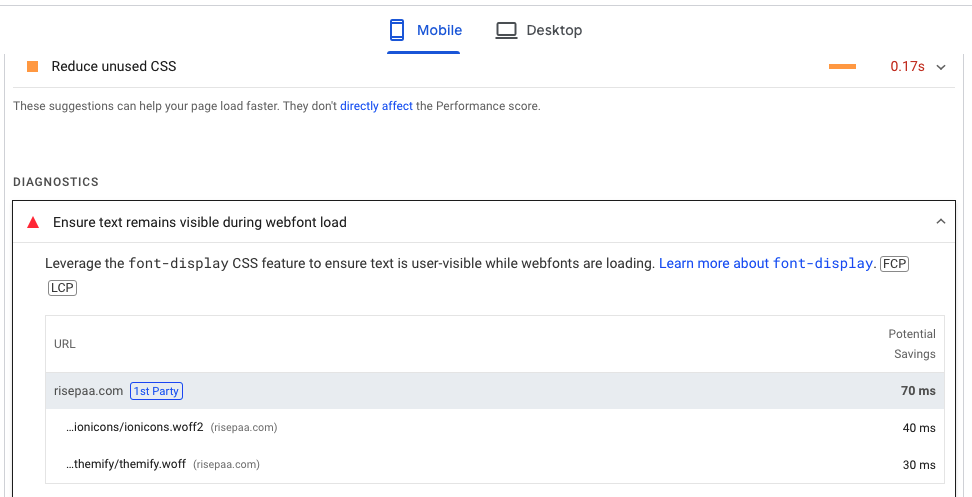
Task: Click orange square beside Reduce unused CSS
Action: tap(32, 67)
